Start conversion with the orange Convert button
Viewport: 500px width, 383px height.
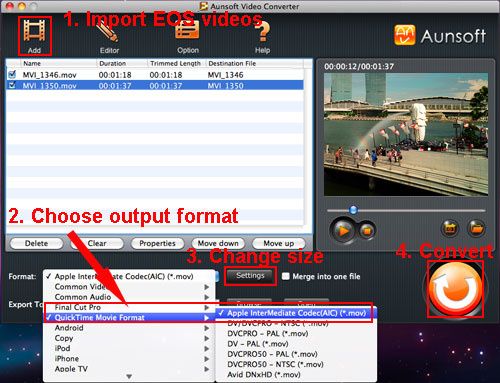pyautogui.click(x=455, y=289)
